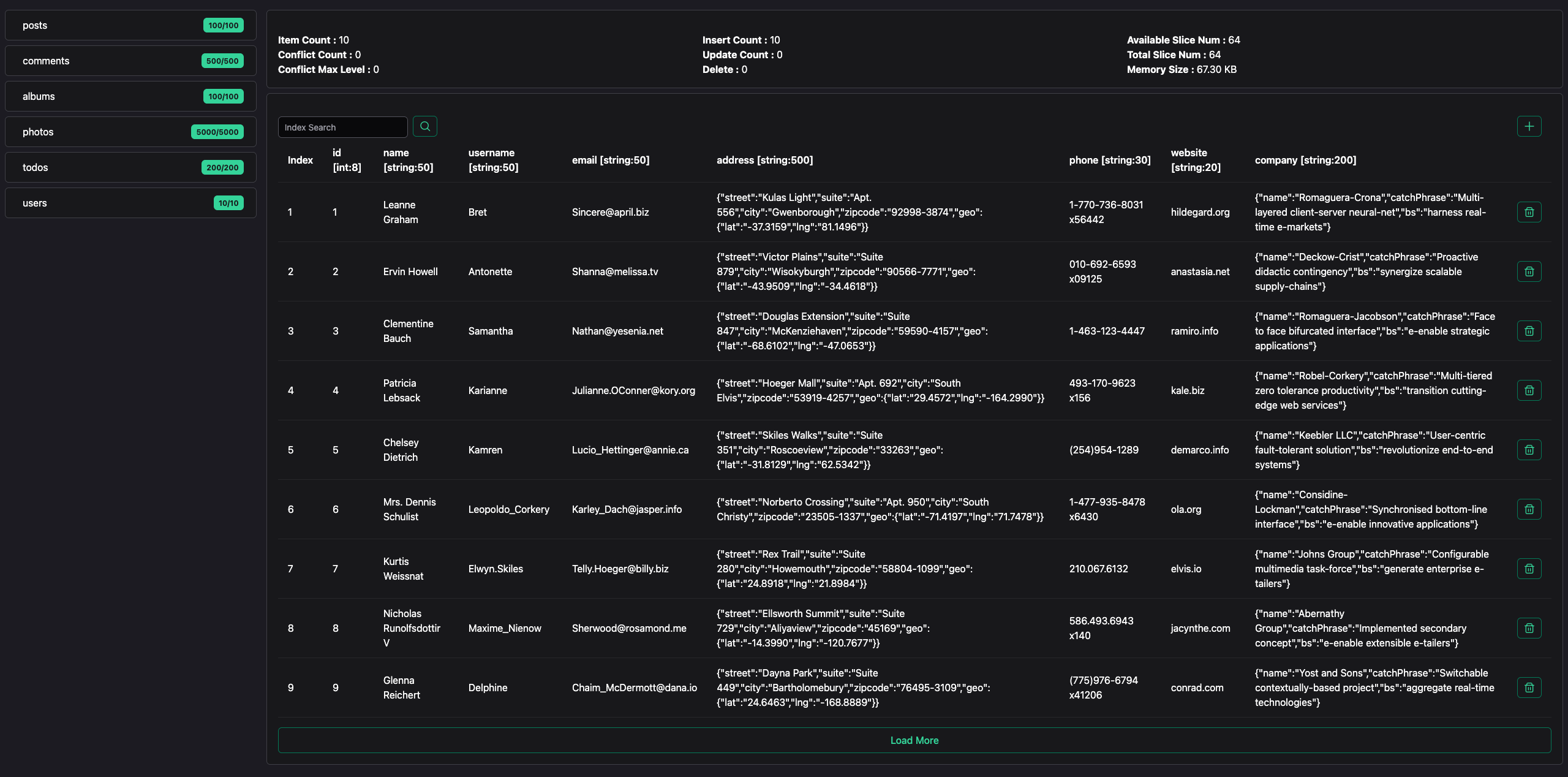Delete Mrs. Dennis Schulist row trash icon

point(1529,509)
